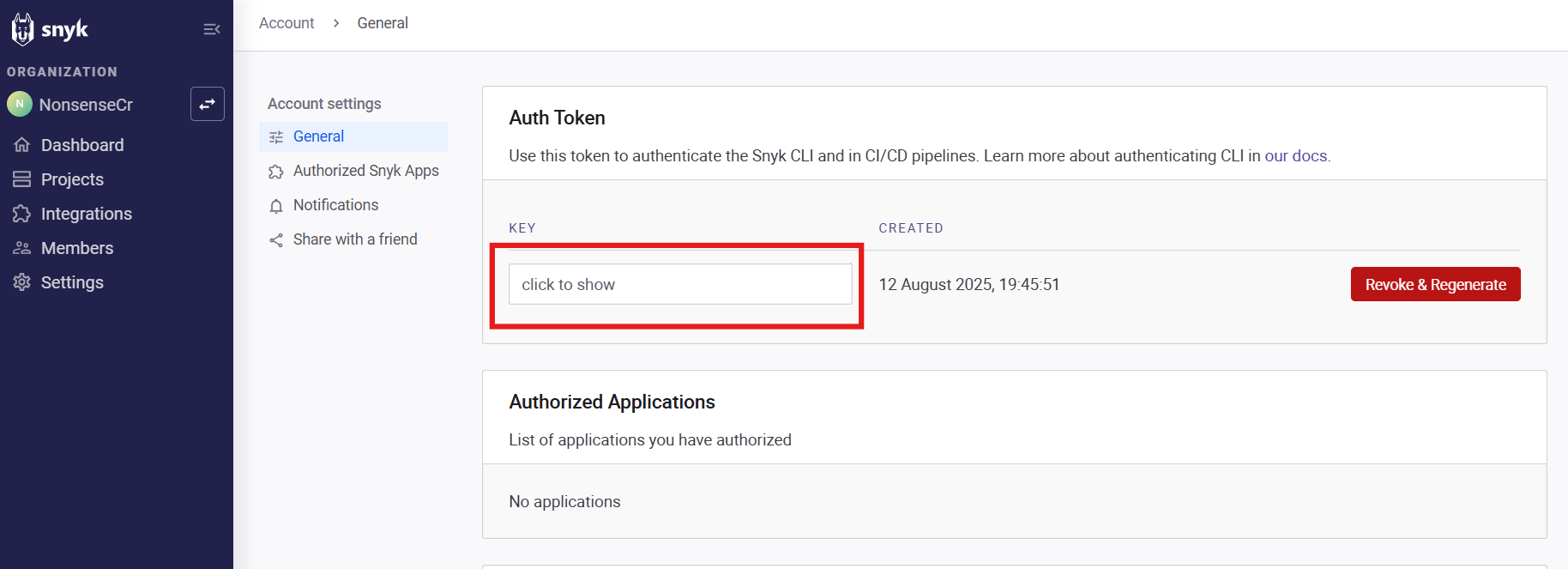This screenshot has height=569, width=1568.
Task: Click List of applications you have authorized
Action: (x=650, y=439)
